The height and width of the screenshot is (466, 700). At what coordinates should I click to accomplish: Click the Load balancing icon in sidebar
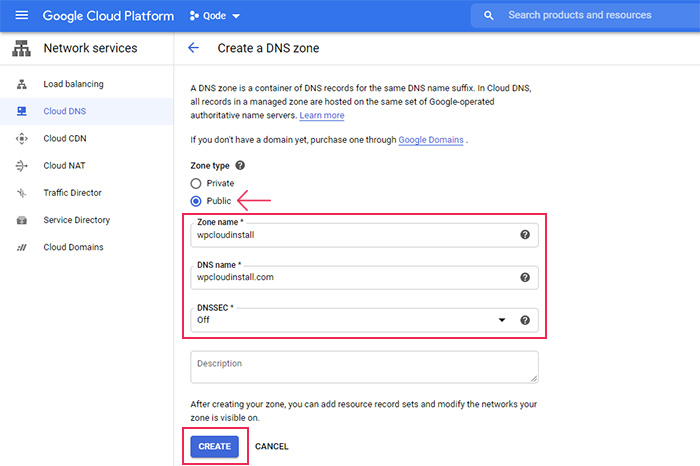[21, 84]
